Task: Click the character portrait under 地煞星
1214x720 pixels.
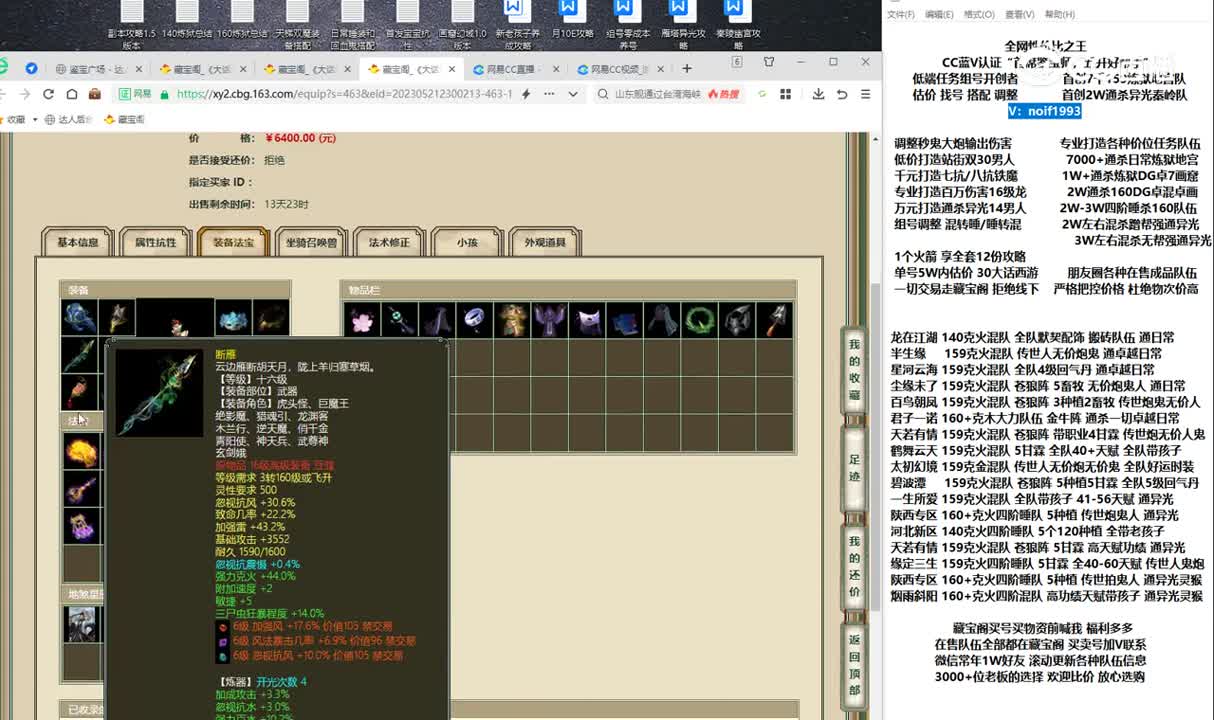Action: [81, 624]
